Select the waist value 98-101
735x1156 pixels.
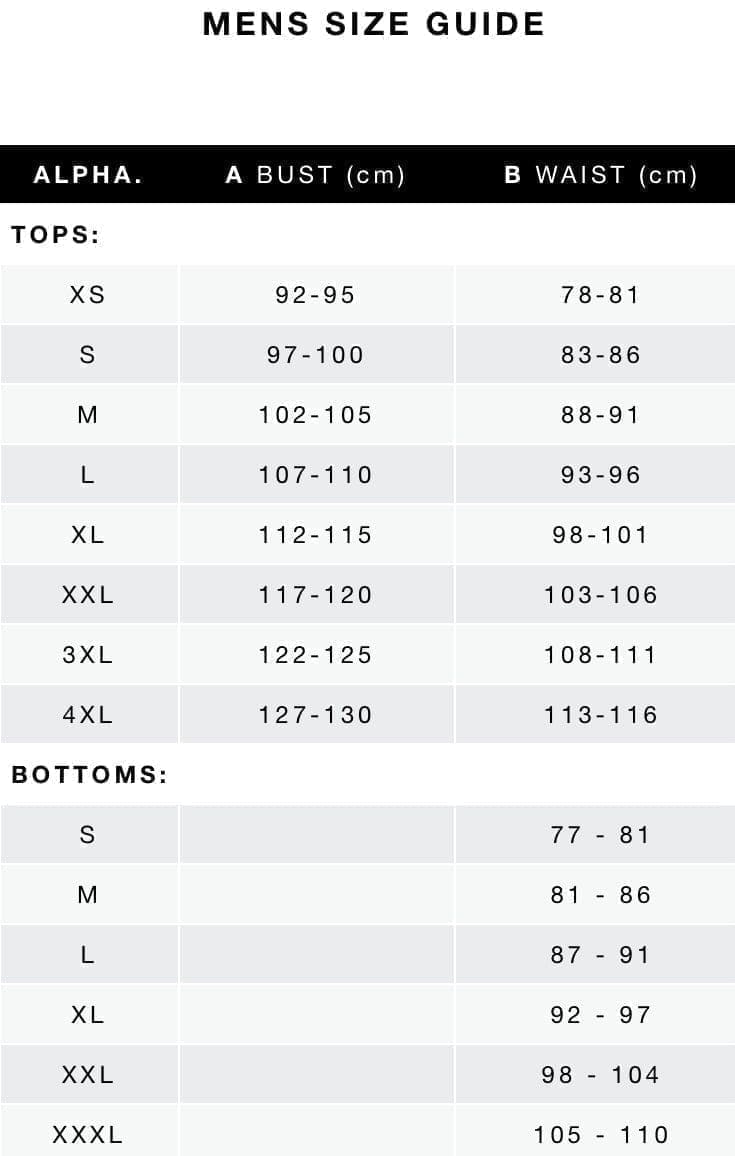(600, 535)
